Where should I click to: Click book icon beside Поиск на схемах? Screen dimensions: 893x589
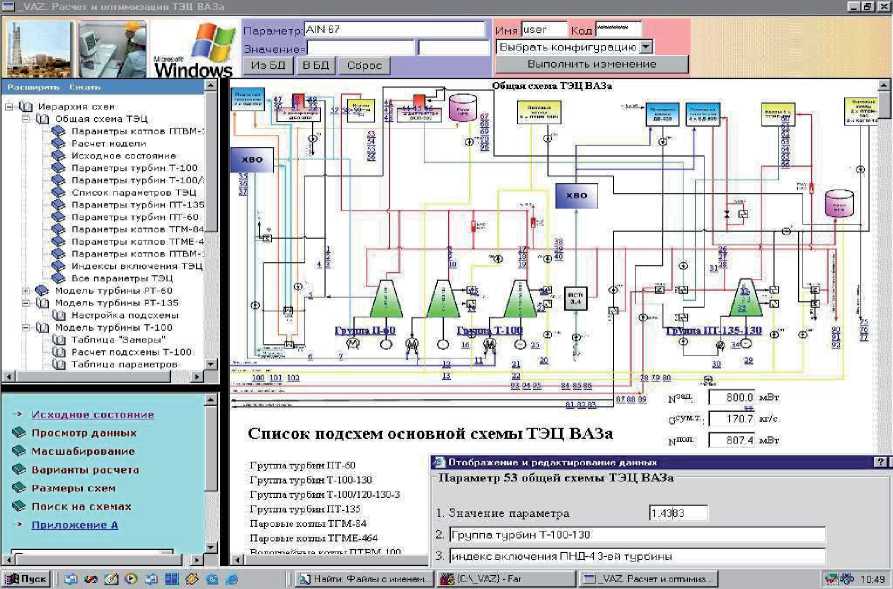pyautogui.click(x=19, y=506)
